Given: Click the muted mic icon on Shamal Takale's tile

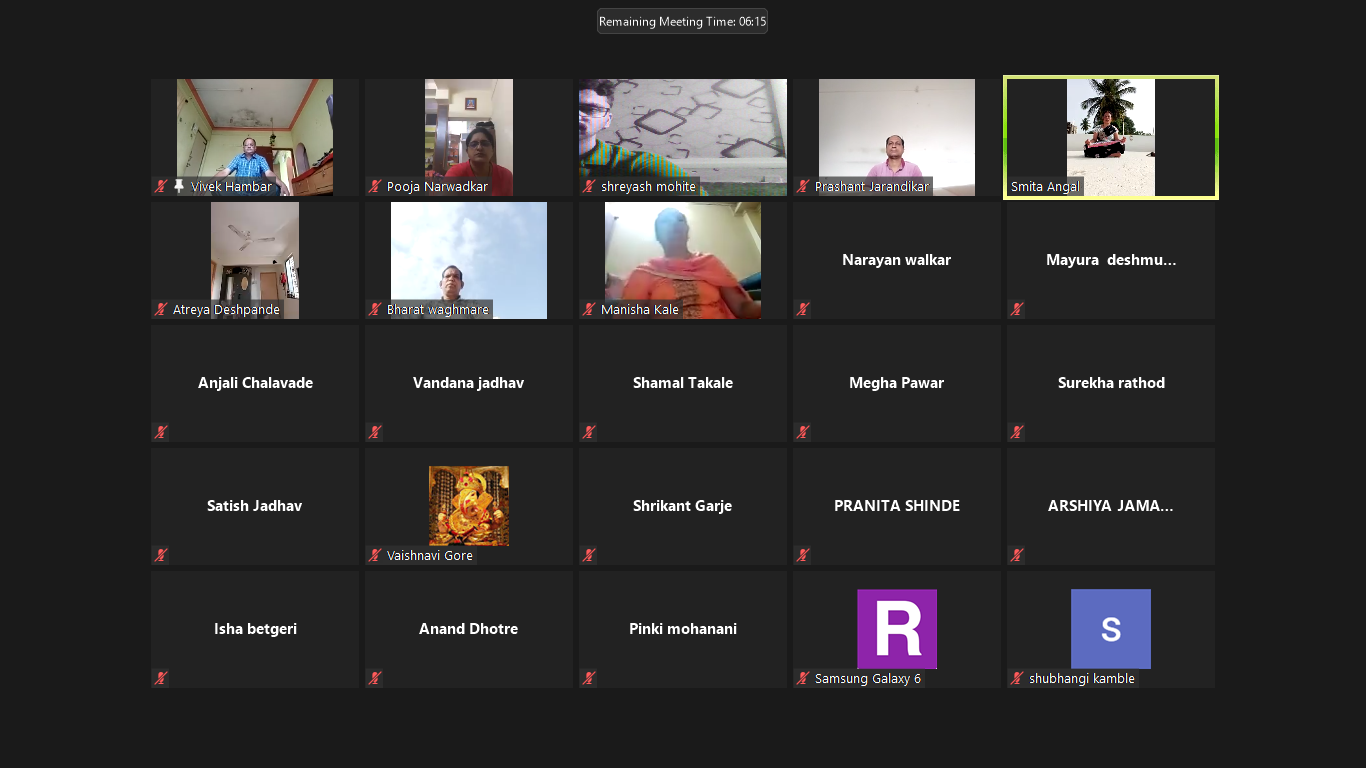Looking at the screenshot, I should (x=589, y=433).
